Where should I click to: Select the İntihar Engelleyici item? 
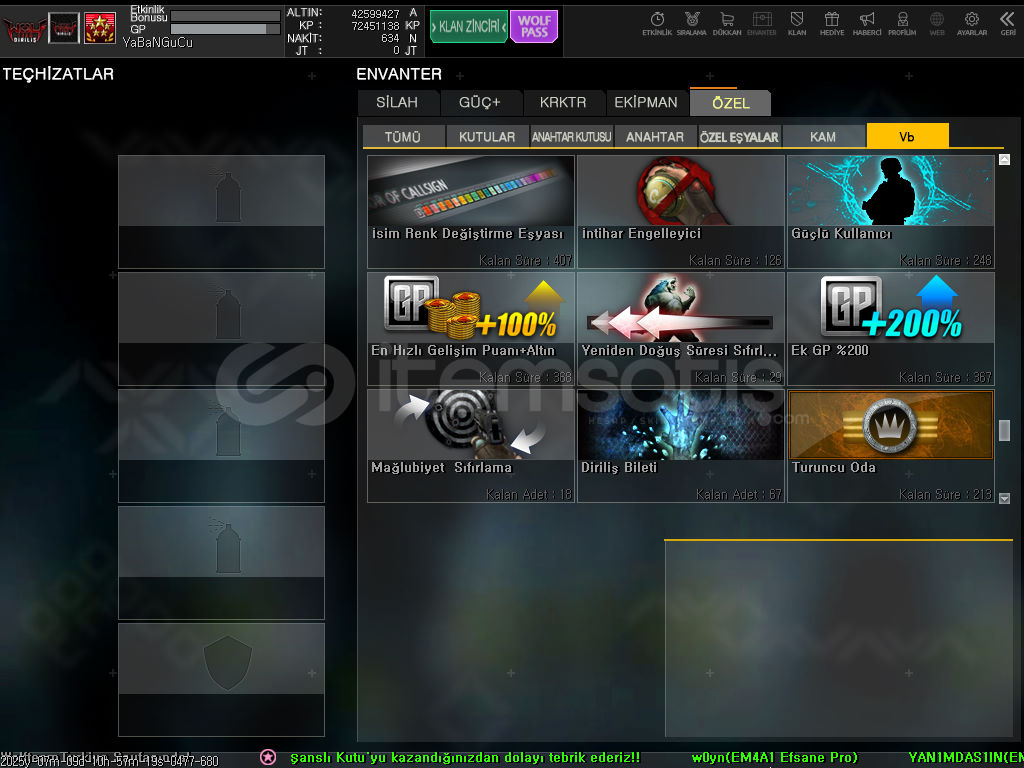(x=680, y=212)
